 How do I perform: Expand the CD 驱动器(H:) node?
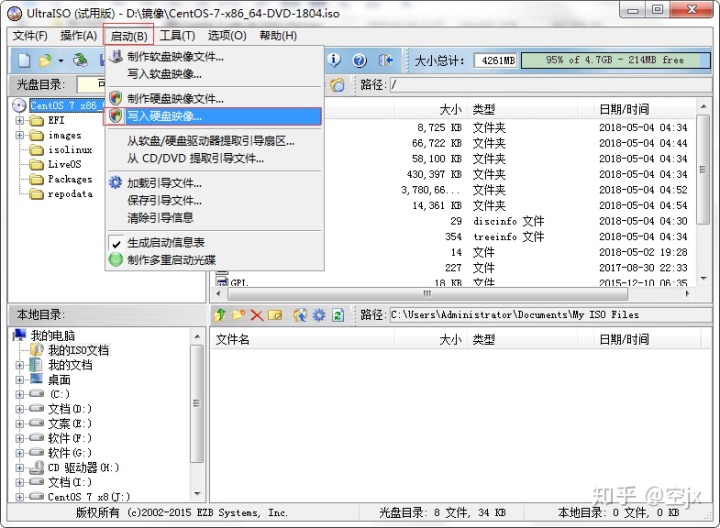click(x=20, y=468)
